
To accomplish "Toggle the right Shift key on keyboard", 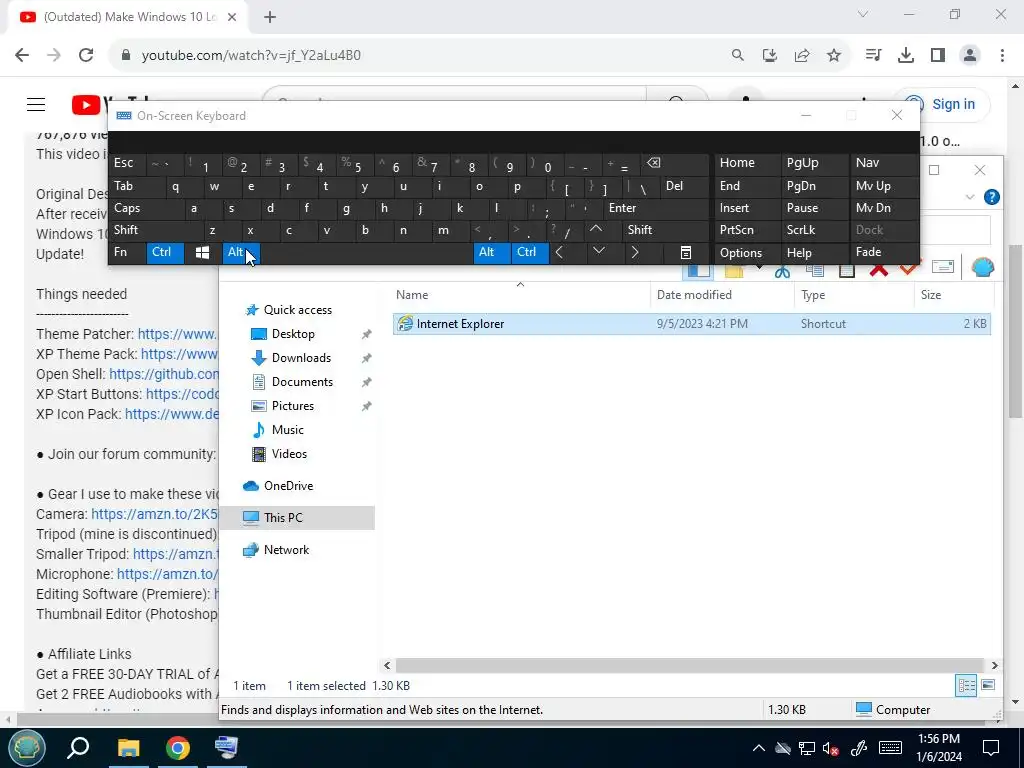I will [x=666, y=230].
